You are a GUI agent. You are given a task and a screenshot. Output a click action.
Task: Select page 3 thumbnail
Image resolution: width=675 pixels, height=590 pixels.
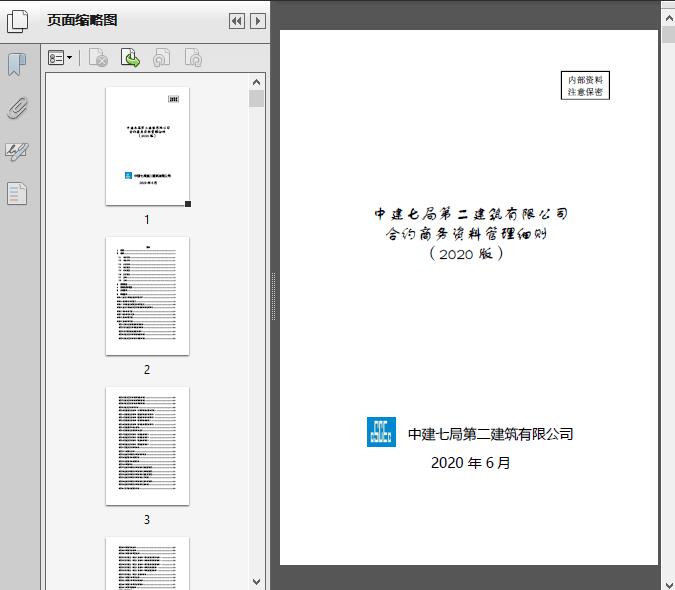[147, 446]
